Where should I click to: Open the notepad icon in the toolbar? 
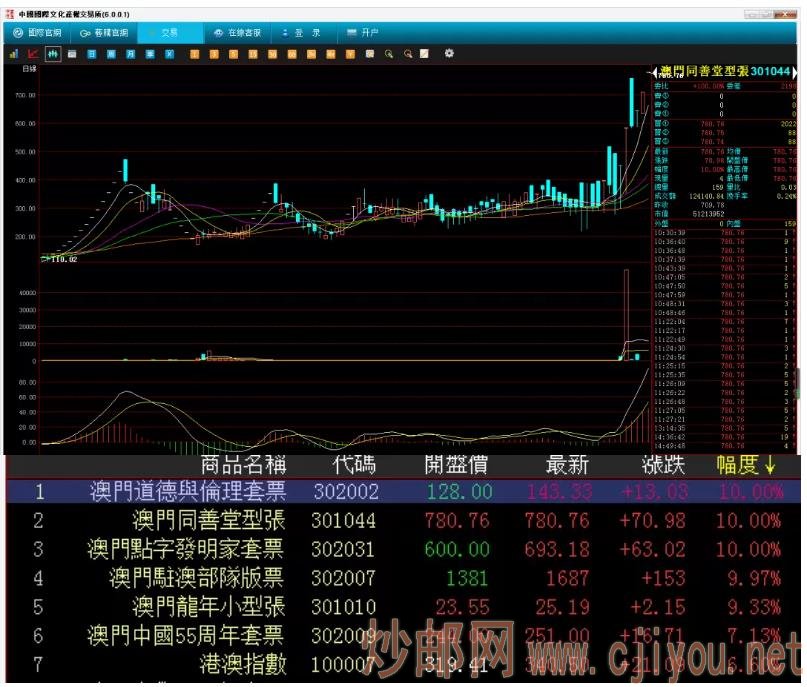[424, 54]
